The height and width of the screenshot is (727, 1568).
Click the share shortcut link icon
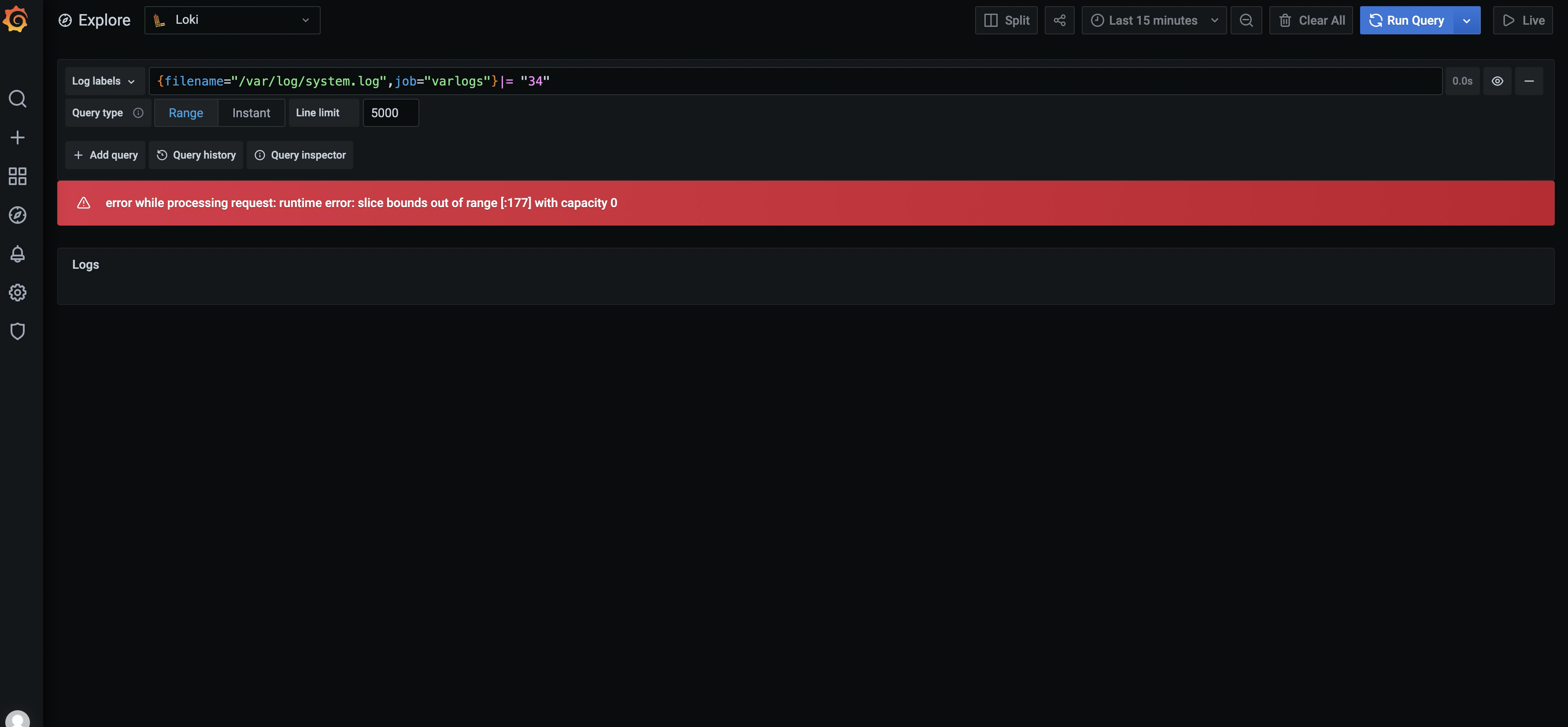coord(1059,20)
